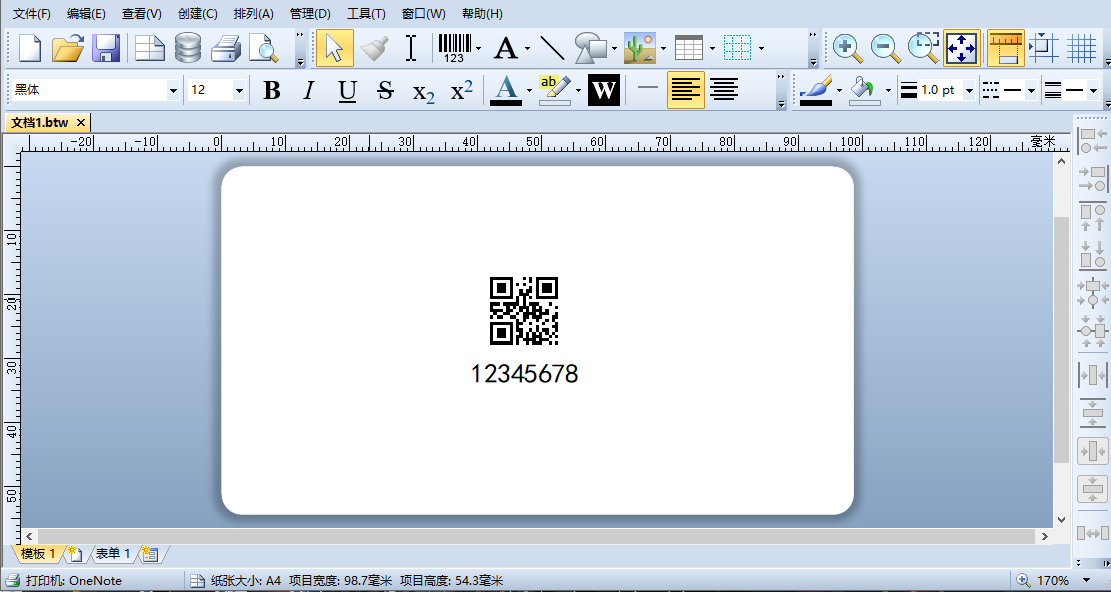This screenshot has height=592, width=1111.
Task: Toggle underline formatting
Action: click(347, 90)
